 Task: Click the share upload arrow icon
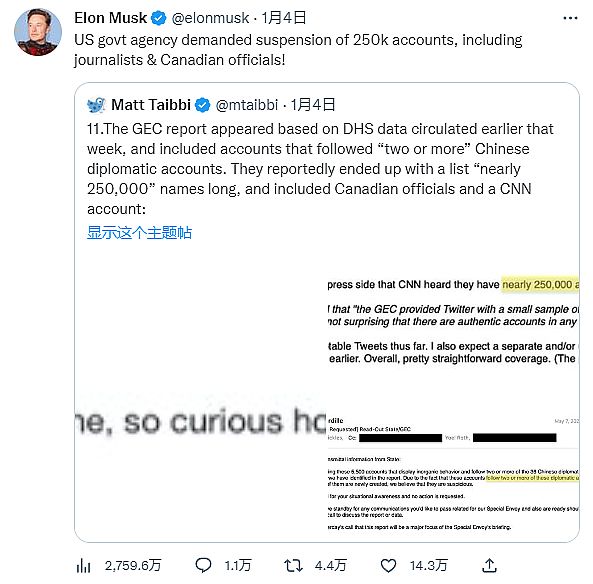click(x=489, y=566)
